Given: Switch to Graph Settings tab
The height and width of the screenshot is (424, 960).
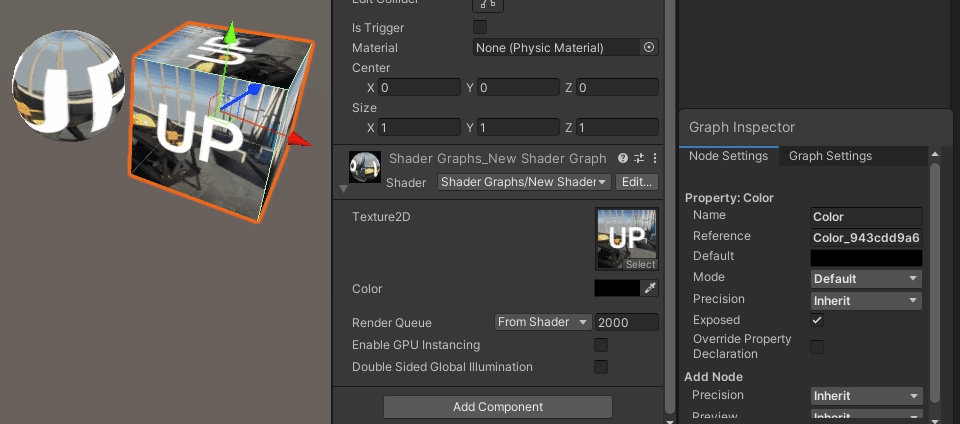Looking at the screenshot, I should [830, 156].
